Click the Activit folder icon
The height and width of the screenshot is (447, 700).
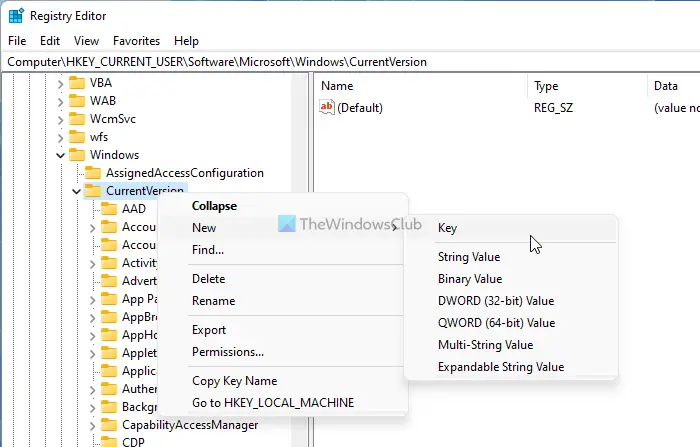click(109, 263)
